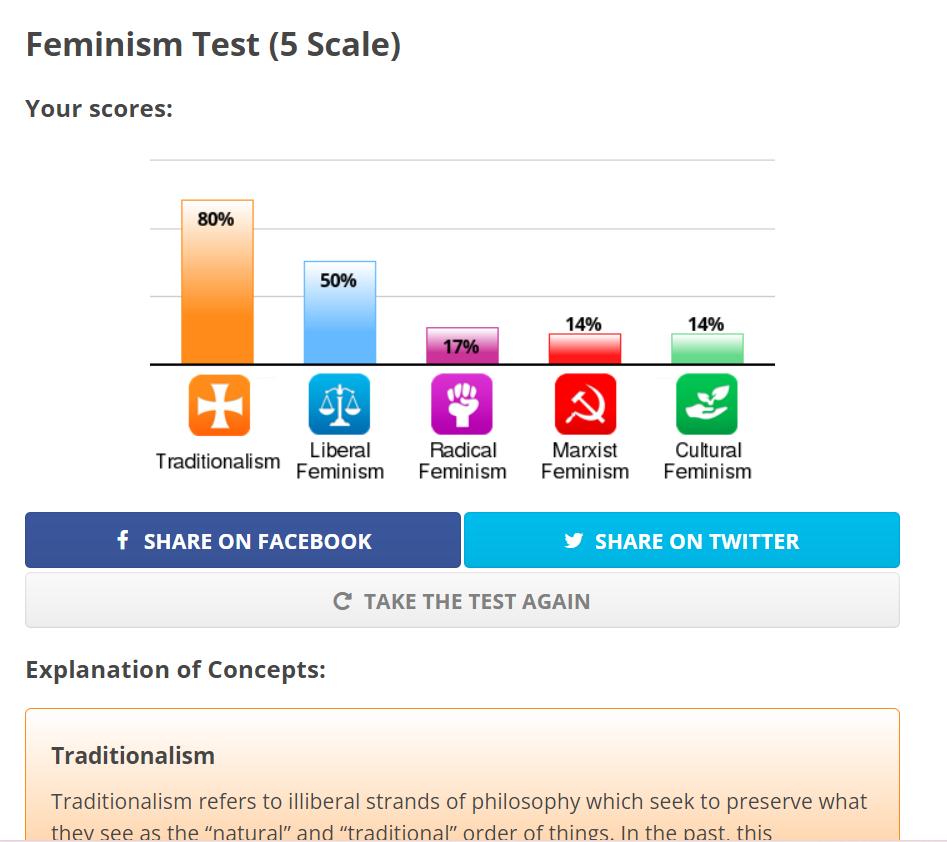This screenshot has height=842, width=947.
Task: Click the Cultural Feminism plant-in-hand icon
Action: (x=707, y=405)
